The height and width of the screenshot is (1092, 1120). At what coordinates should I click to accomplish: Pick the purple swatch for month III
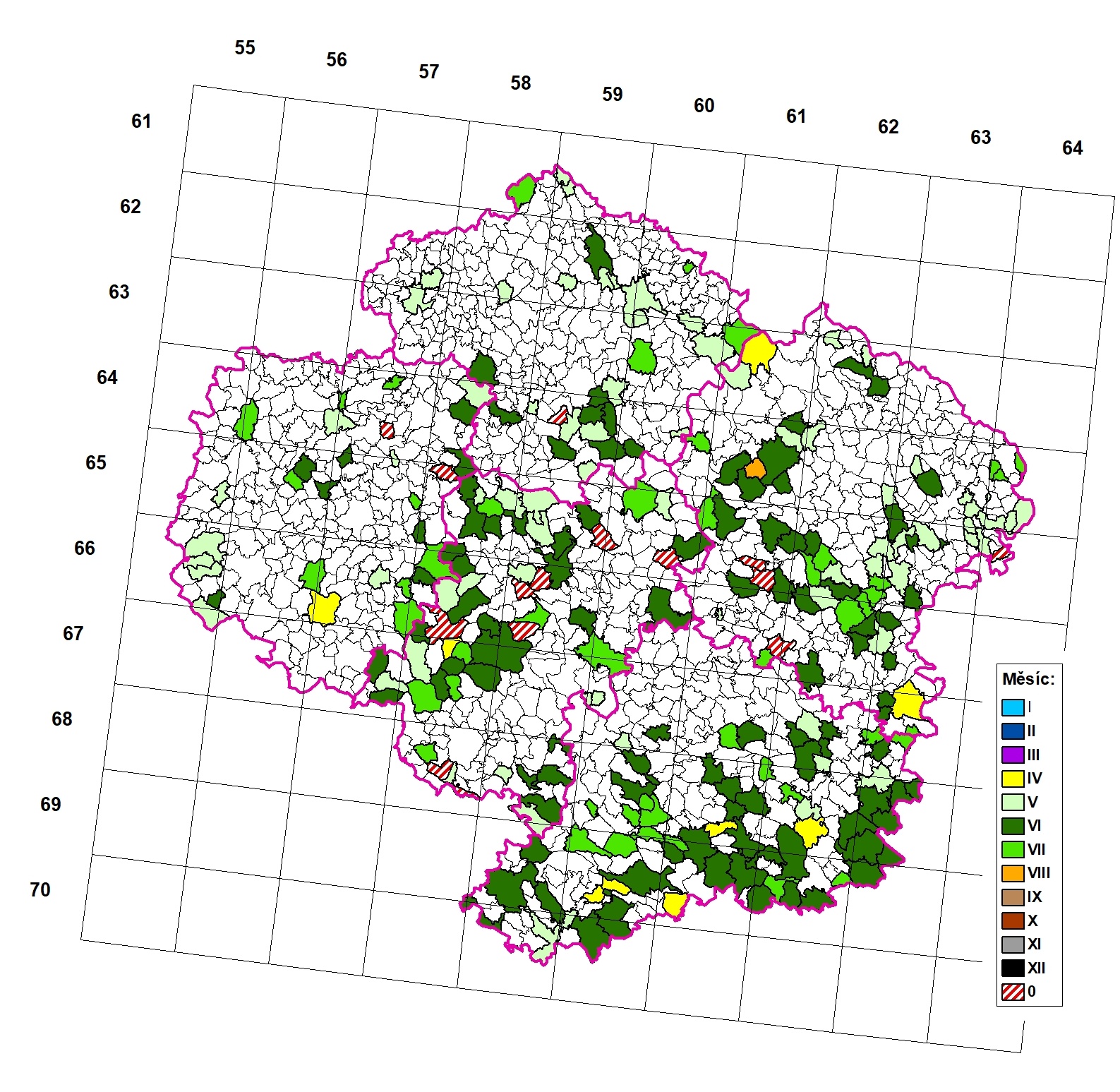point(1013,755)
